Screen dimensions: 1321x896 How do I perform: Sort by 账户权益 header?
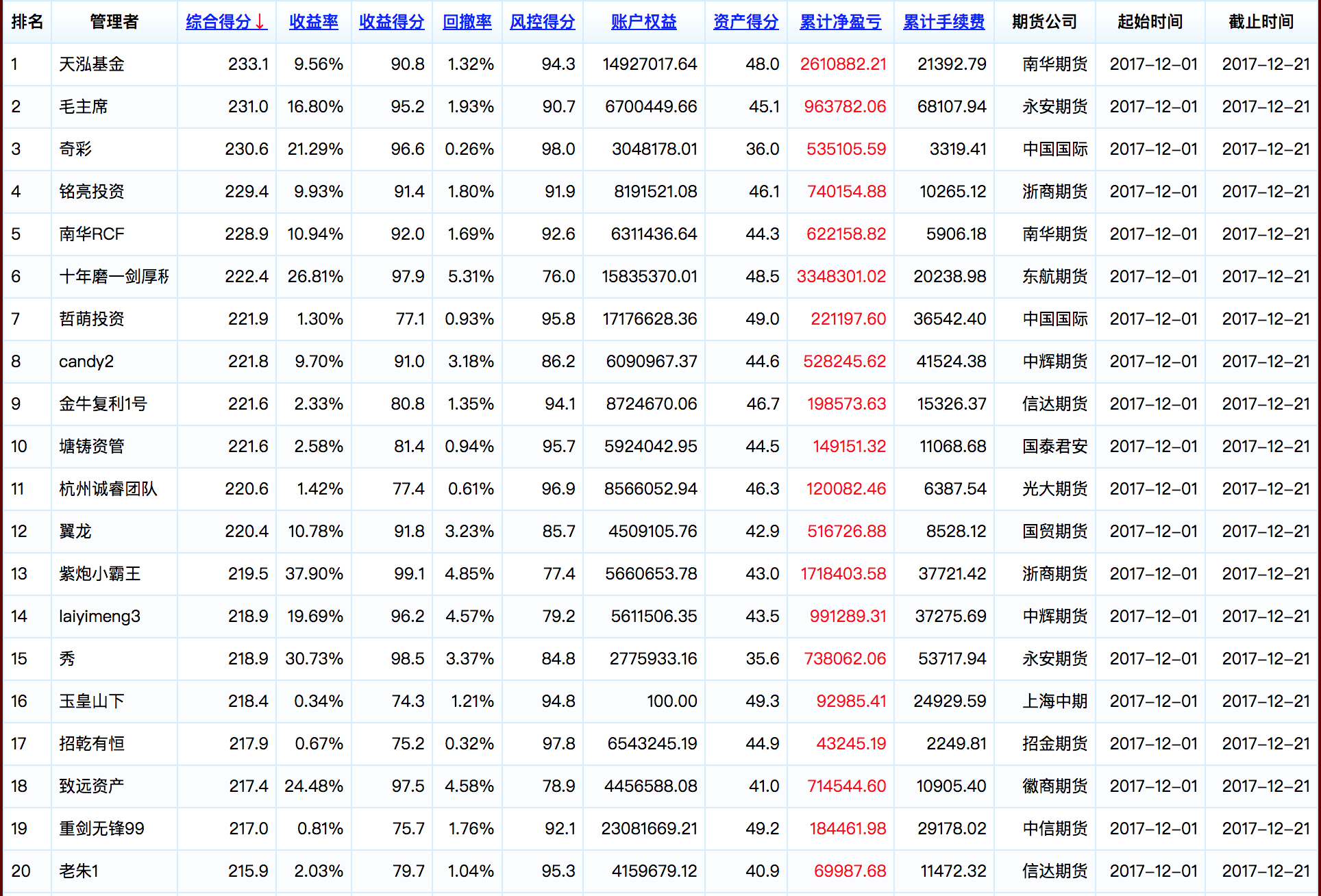tap(644, 22)
